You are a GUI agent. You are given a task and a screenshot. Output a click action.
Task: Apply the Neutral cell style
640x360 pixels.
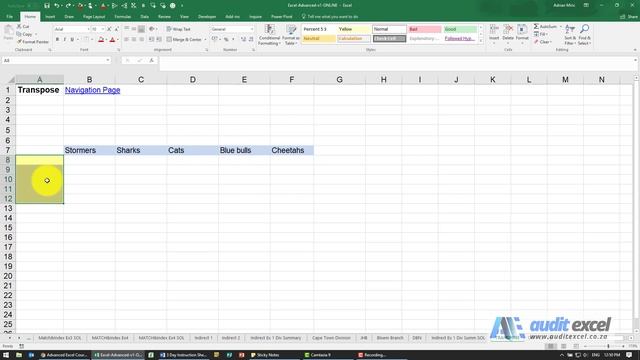[319, 39]
